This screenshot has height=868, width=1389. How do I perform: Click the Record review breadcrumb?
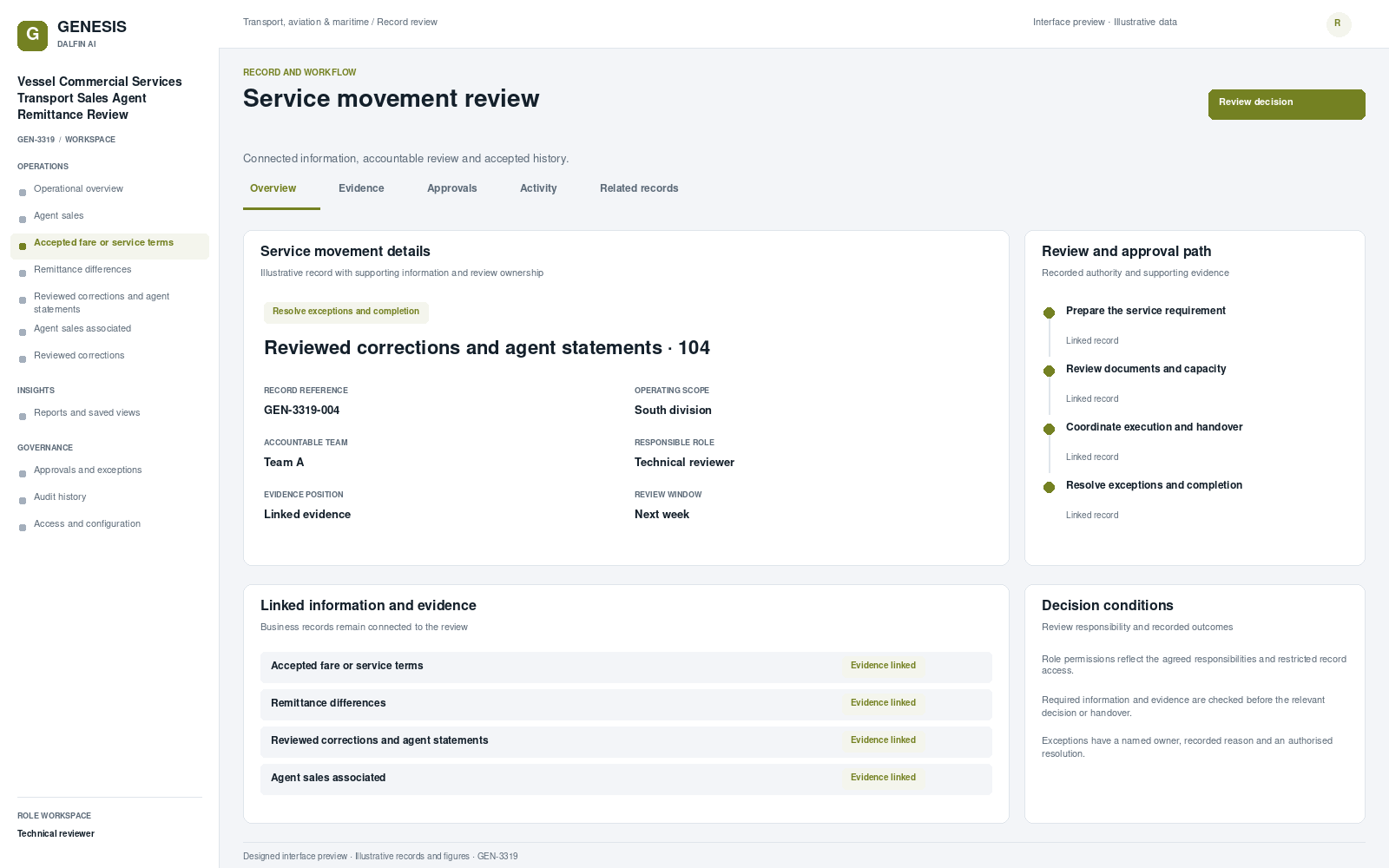pos(407,23)
